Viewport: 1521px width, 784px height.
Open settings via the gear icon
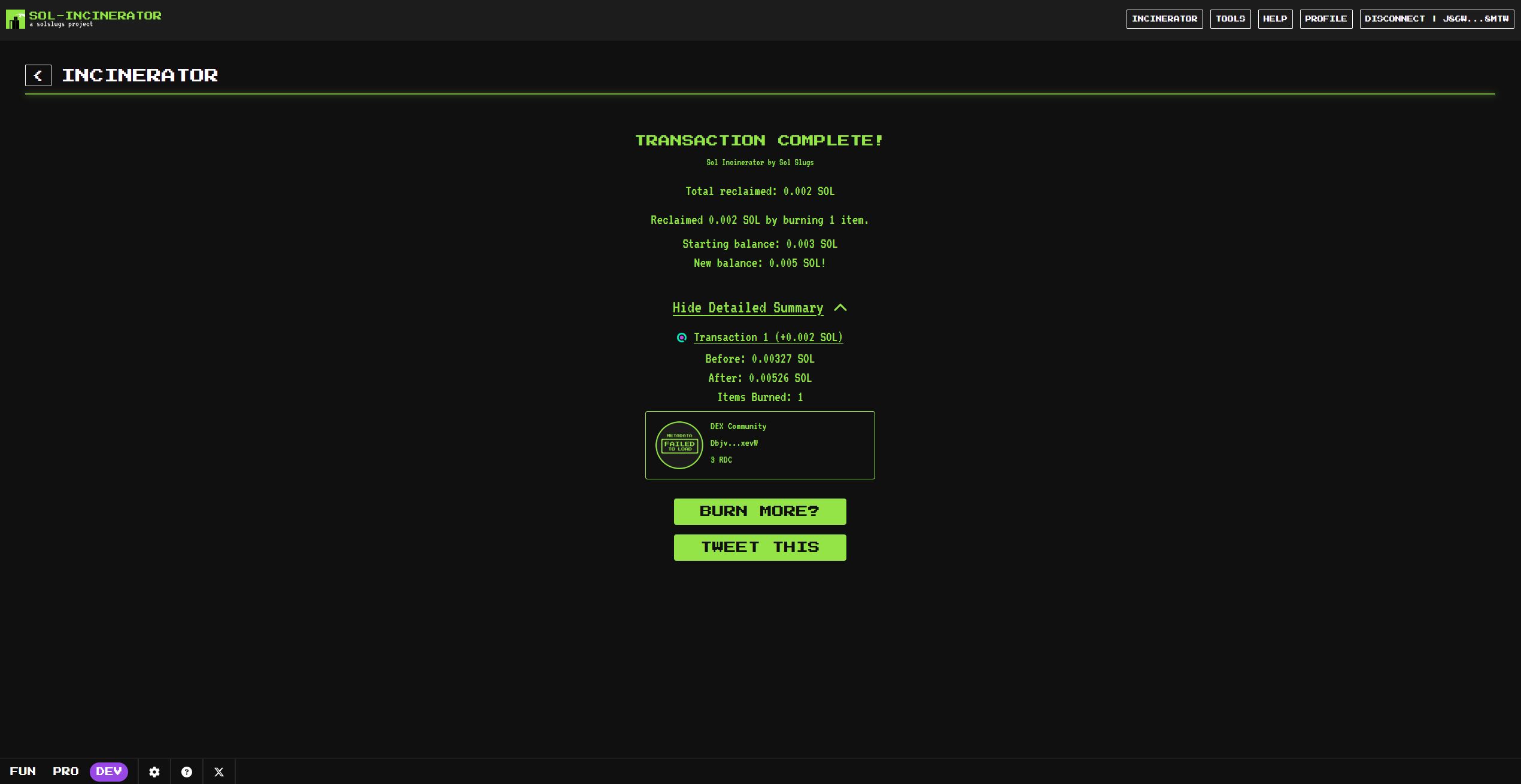click(x=154, y=772)
